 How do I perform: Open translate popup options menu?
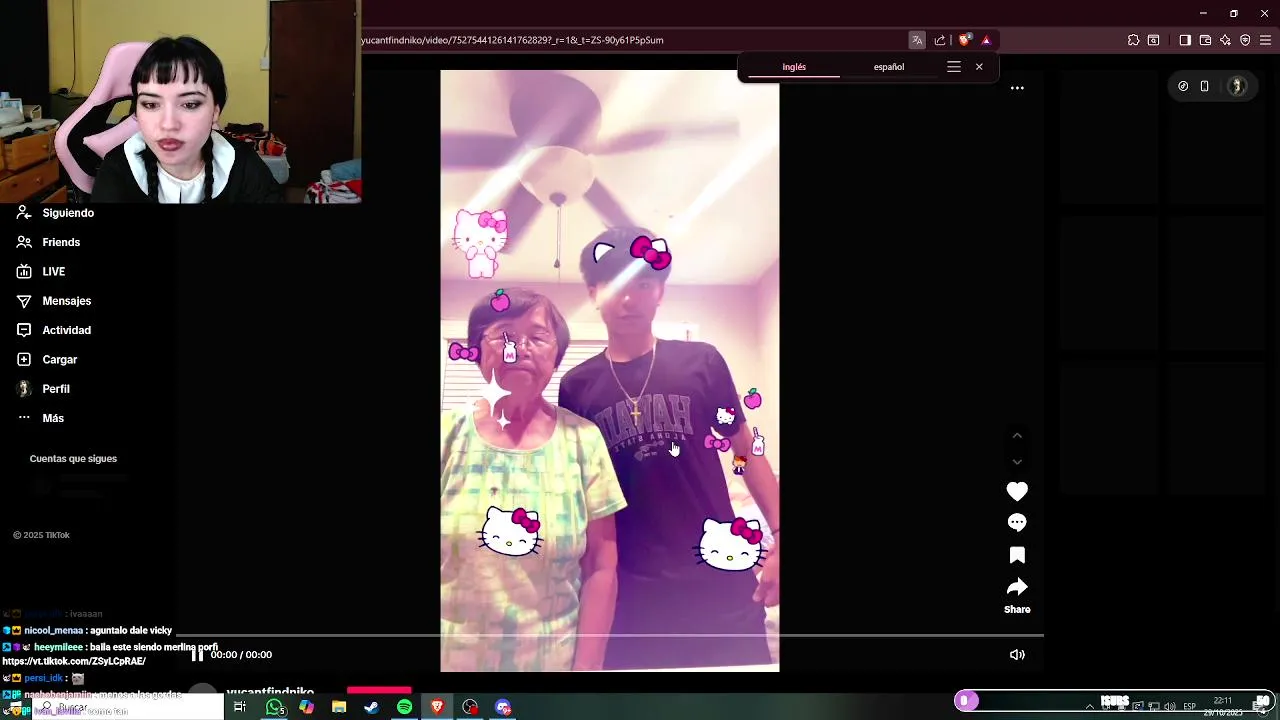tap(954, 67)
